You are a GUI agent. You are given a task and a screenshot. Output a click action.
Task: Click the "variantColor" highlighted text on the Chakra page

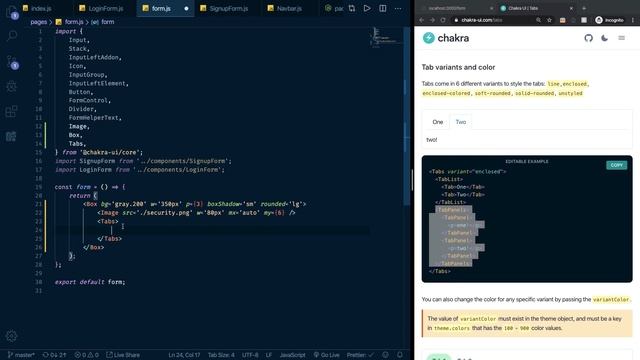[x=611, y=300]
